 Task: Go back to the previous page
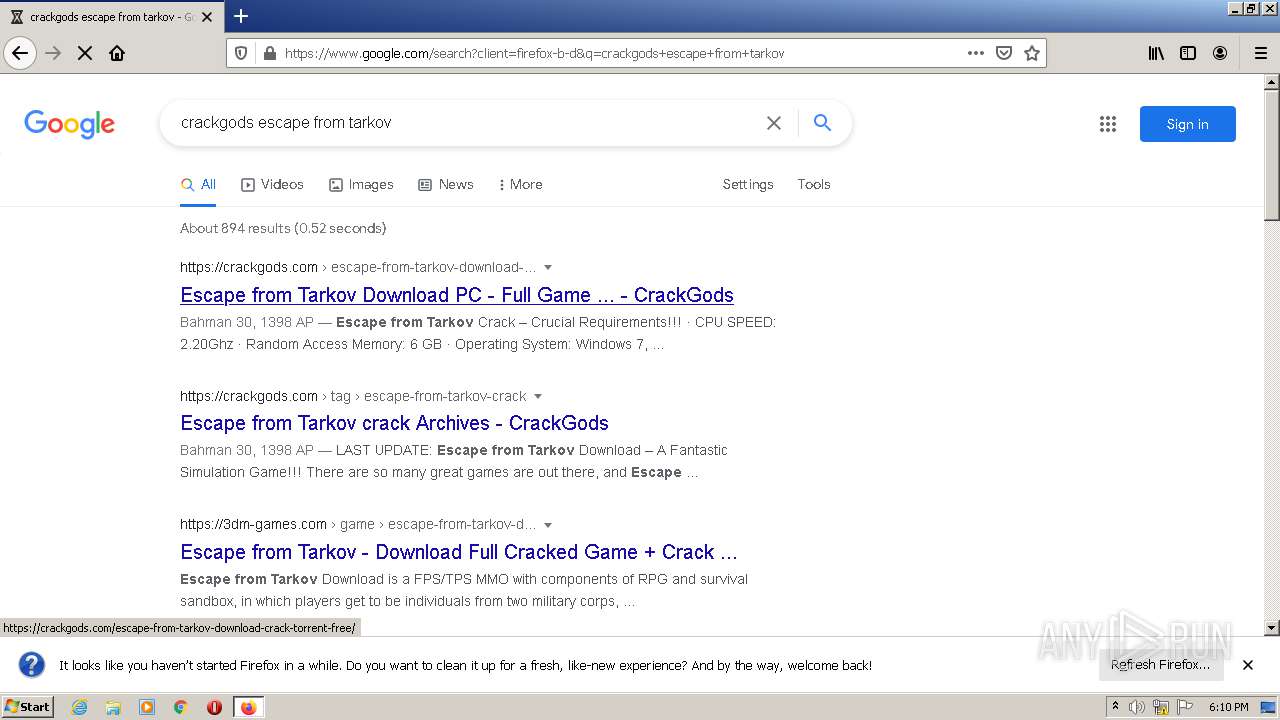(20, 53)
